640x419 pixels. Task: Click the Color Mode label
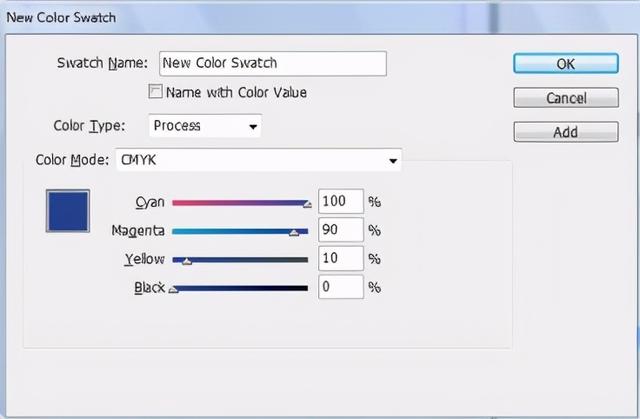[72, 160]
